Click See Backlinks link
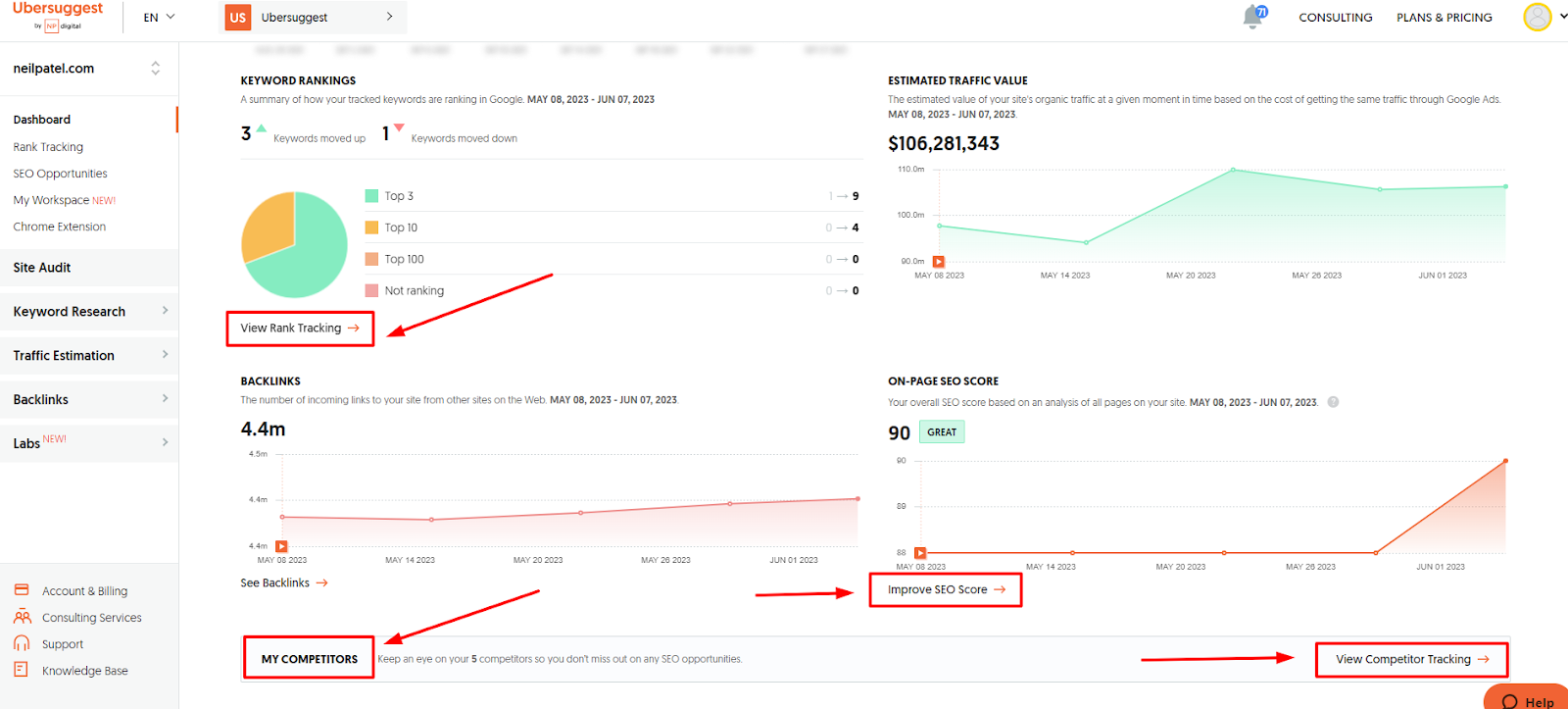This screenshot has width=1568, height=709. pyautogui.click(x=284, y=583)
